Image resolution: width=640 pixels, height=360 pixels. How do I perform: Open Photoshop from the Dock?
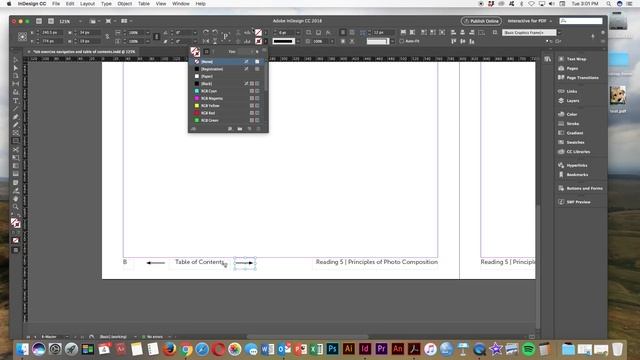tap(332, 349)
